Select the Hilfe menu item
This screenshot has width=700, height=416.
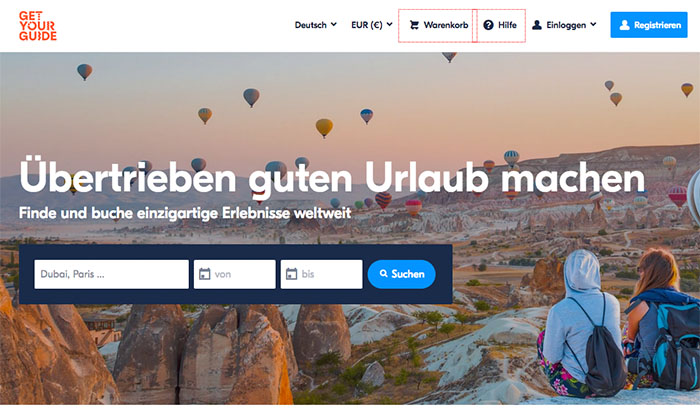click(499, 25)
